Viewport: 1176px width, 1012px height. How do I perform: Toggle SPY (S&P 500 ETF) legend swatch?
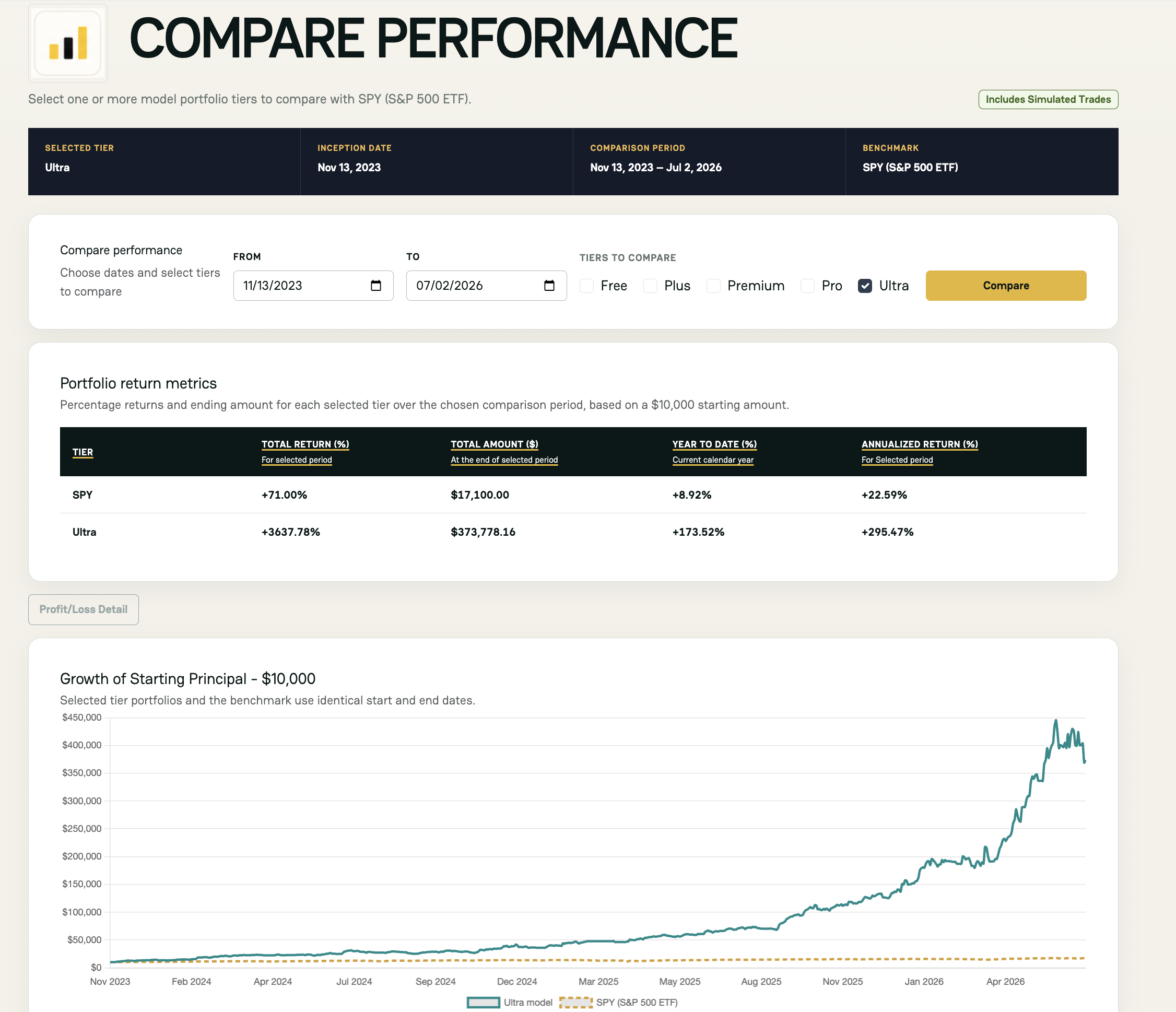point(575,1003)
